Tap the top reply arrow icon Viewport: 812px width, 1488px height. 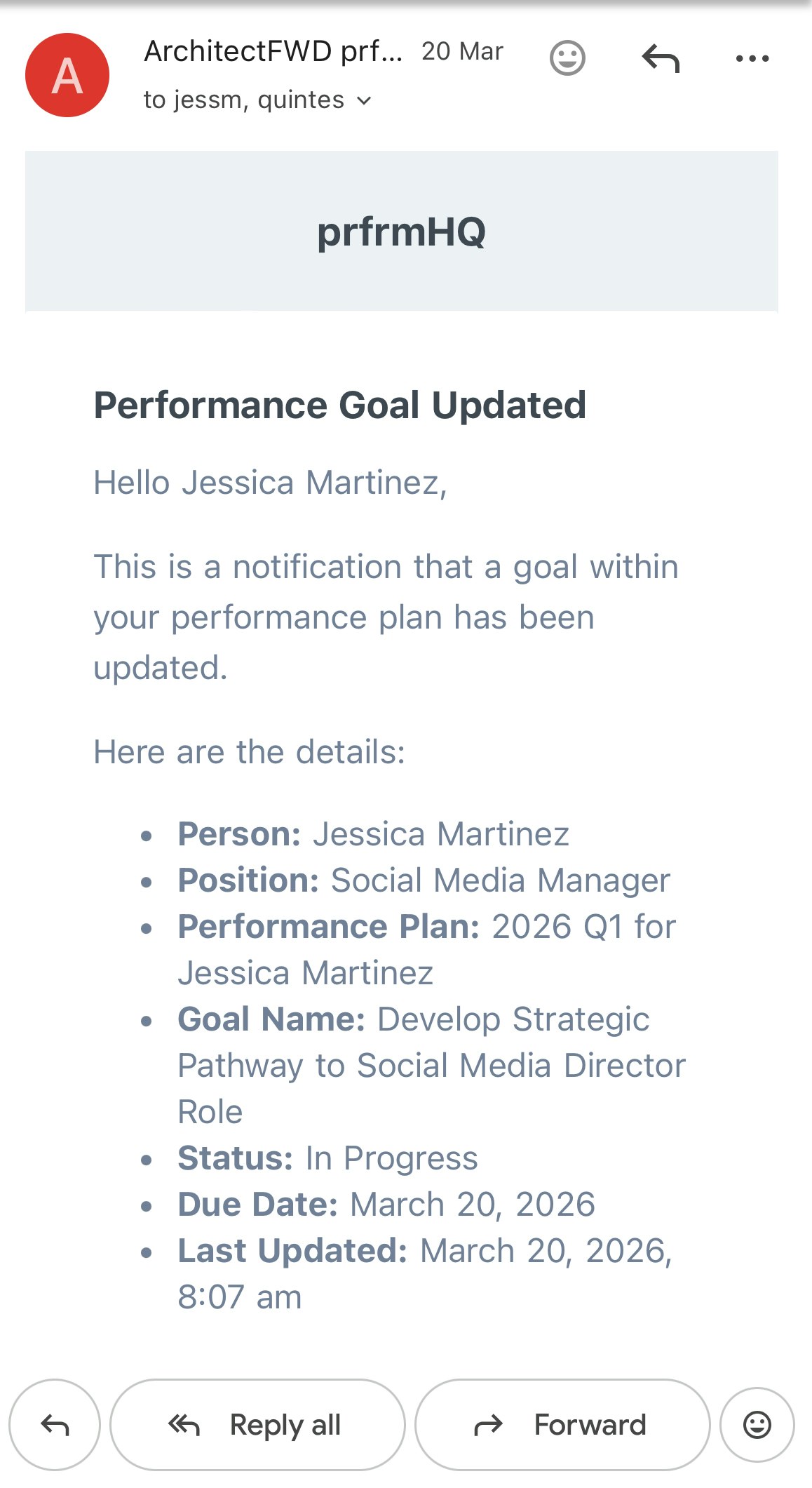click(x=661, y=58)
